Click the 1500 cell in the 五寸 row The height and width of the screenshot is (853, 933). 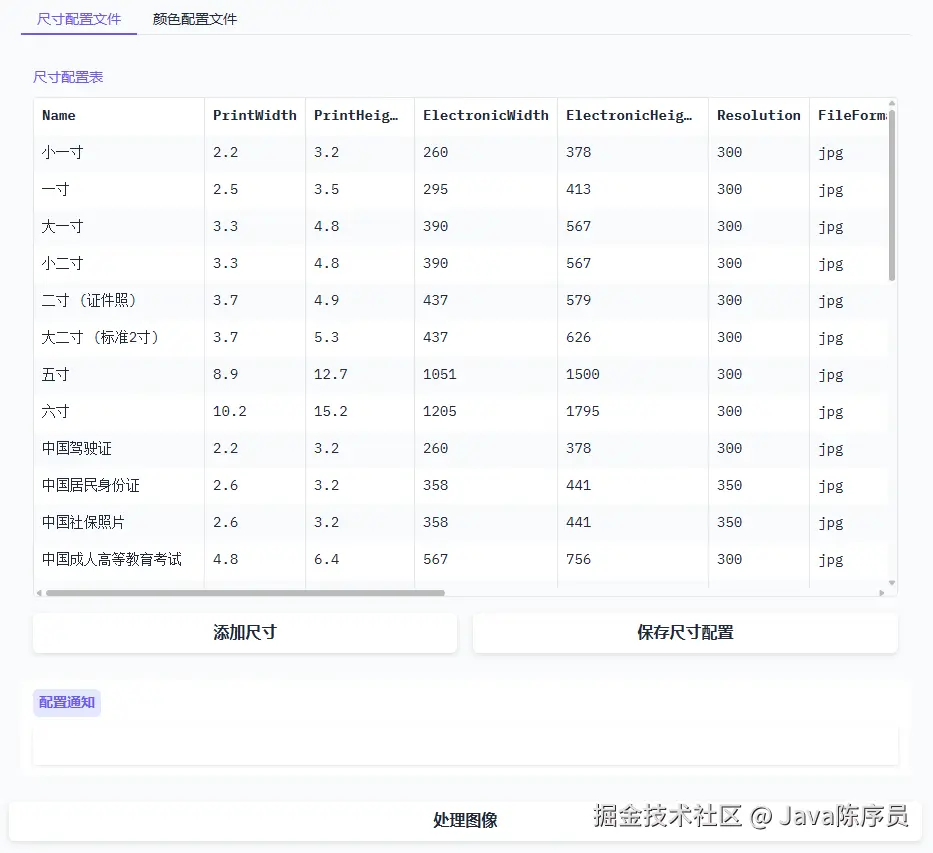tap(633, 375)
